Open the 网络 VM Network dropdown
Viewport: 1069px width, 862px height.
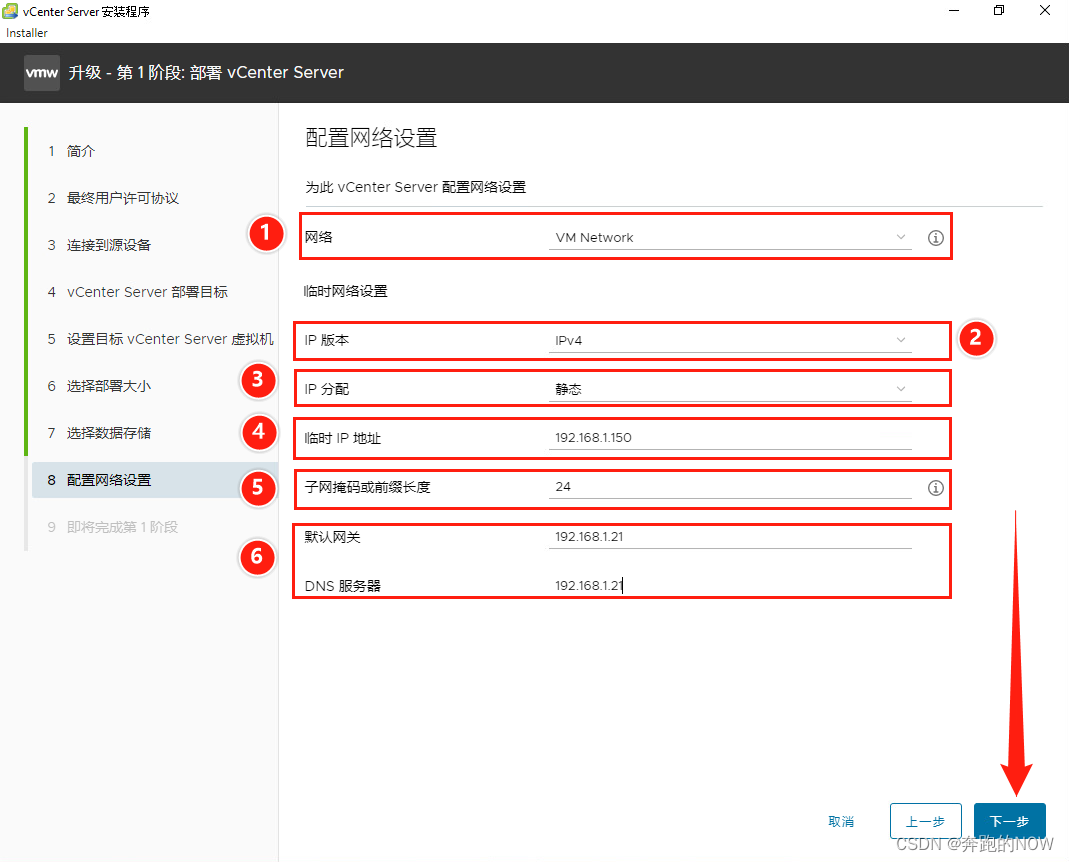pos(730,237)
